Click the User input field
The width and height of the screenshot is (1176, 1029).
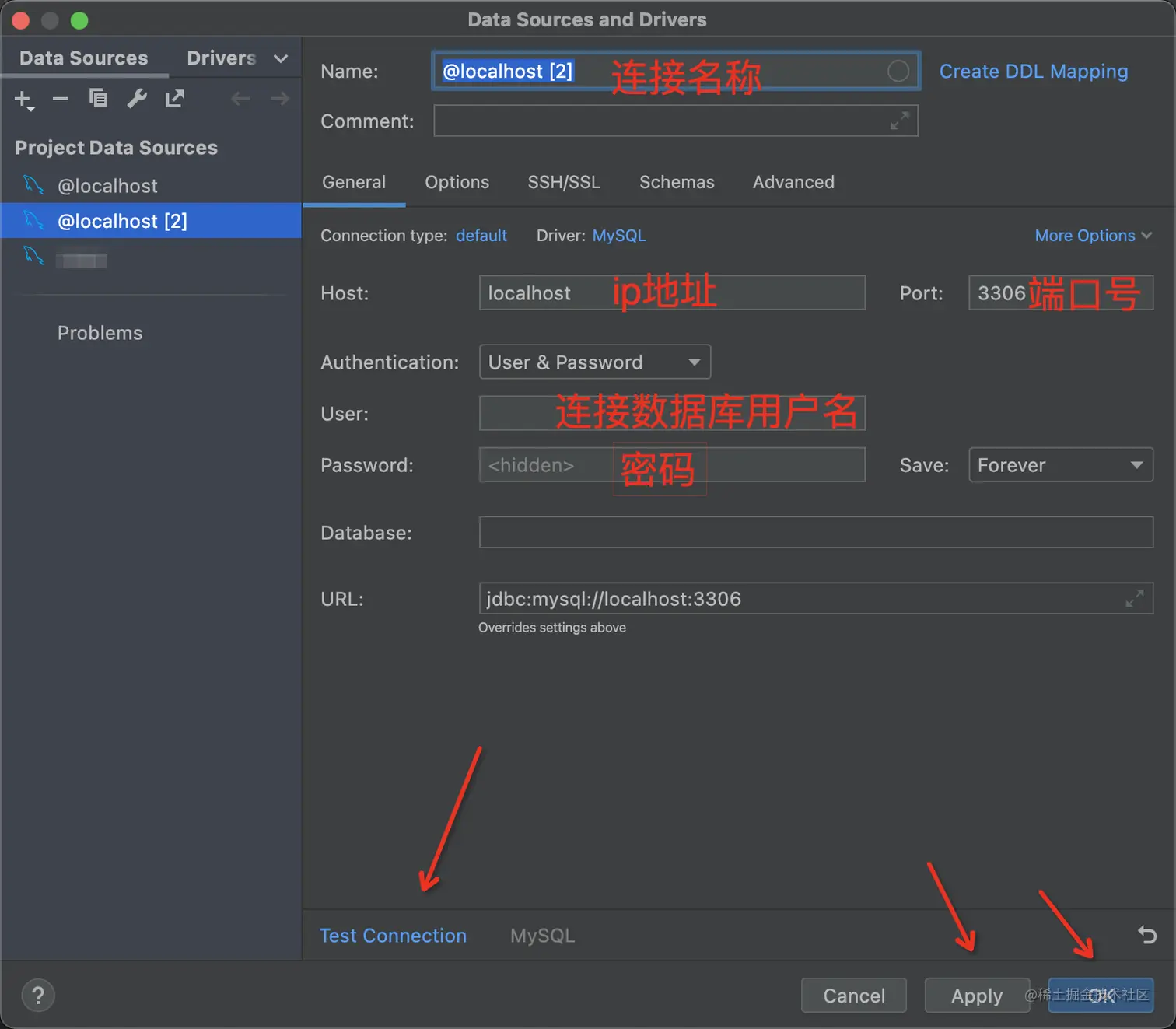[672, 413]
